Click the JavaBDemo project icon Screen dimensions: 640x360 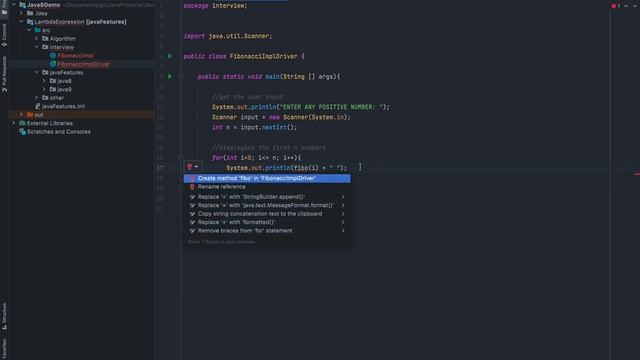[x=22, y=5]
